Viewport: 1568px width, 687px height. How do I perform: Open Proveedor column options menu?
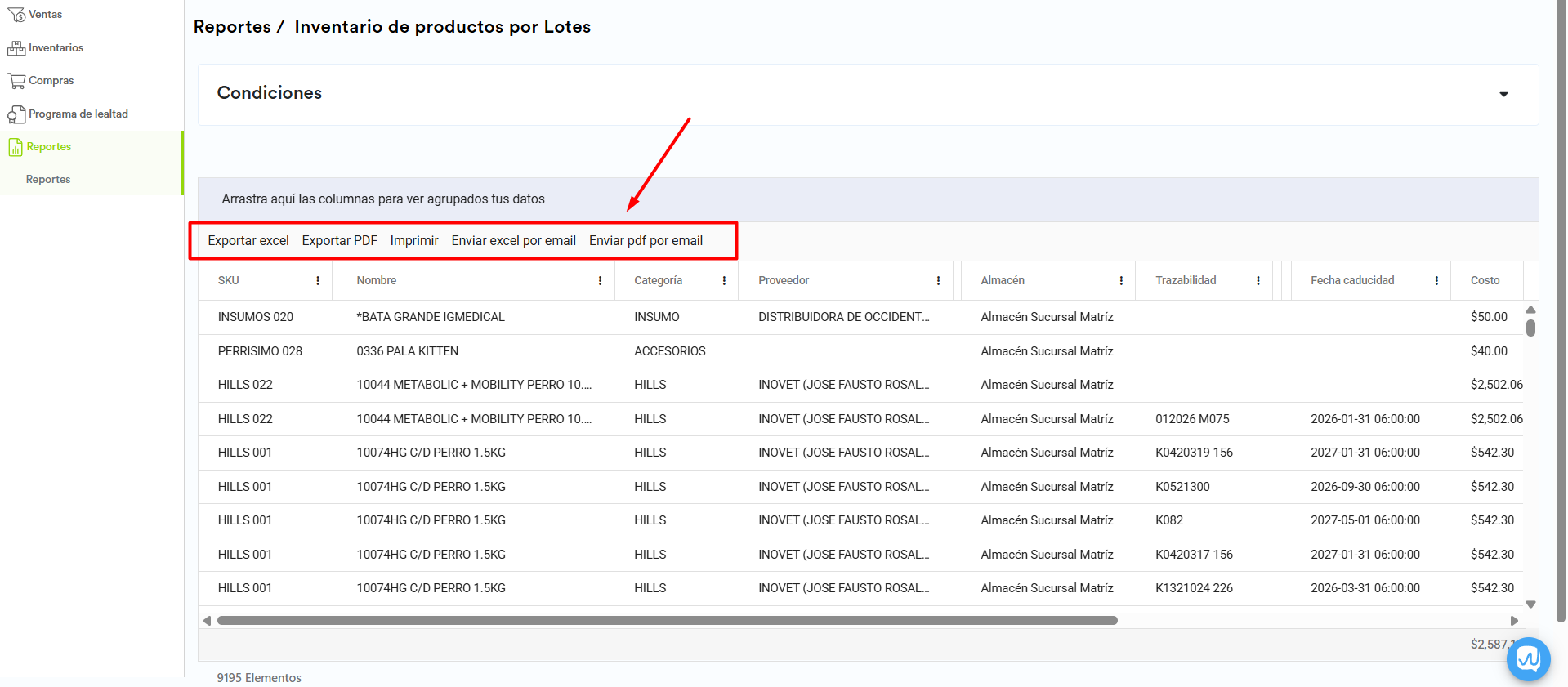coord(938,280)
